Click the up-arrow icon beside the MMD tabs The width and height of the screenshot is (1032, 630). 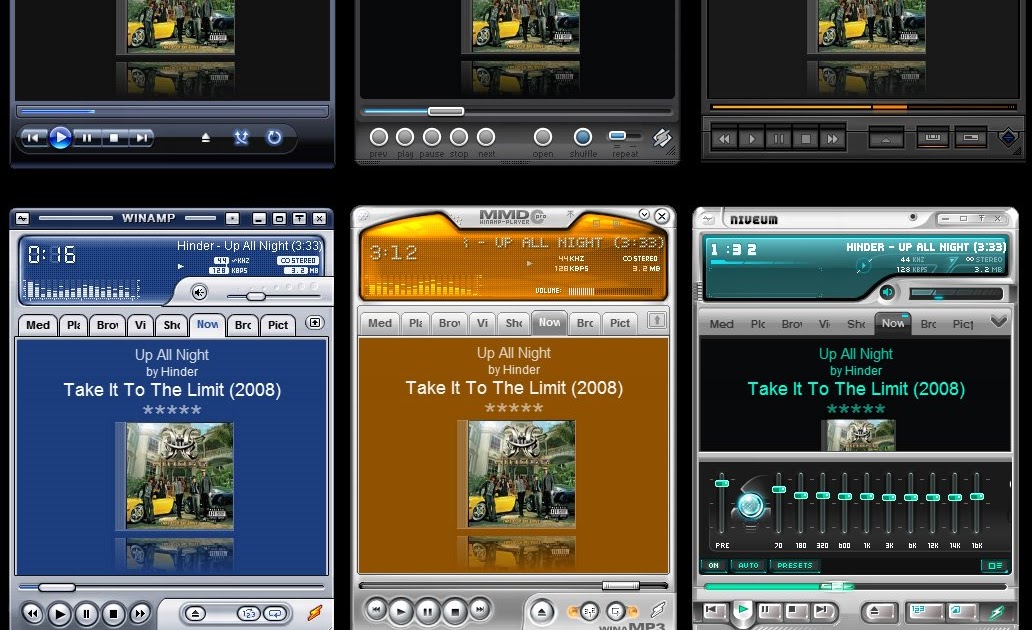[656, 321]
